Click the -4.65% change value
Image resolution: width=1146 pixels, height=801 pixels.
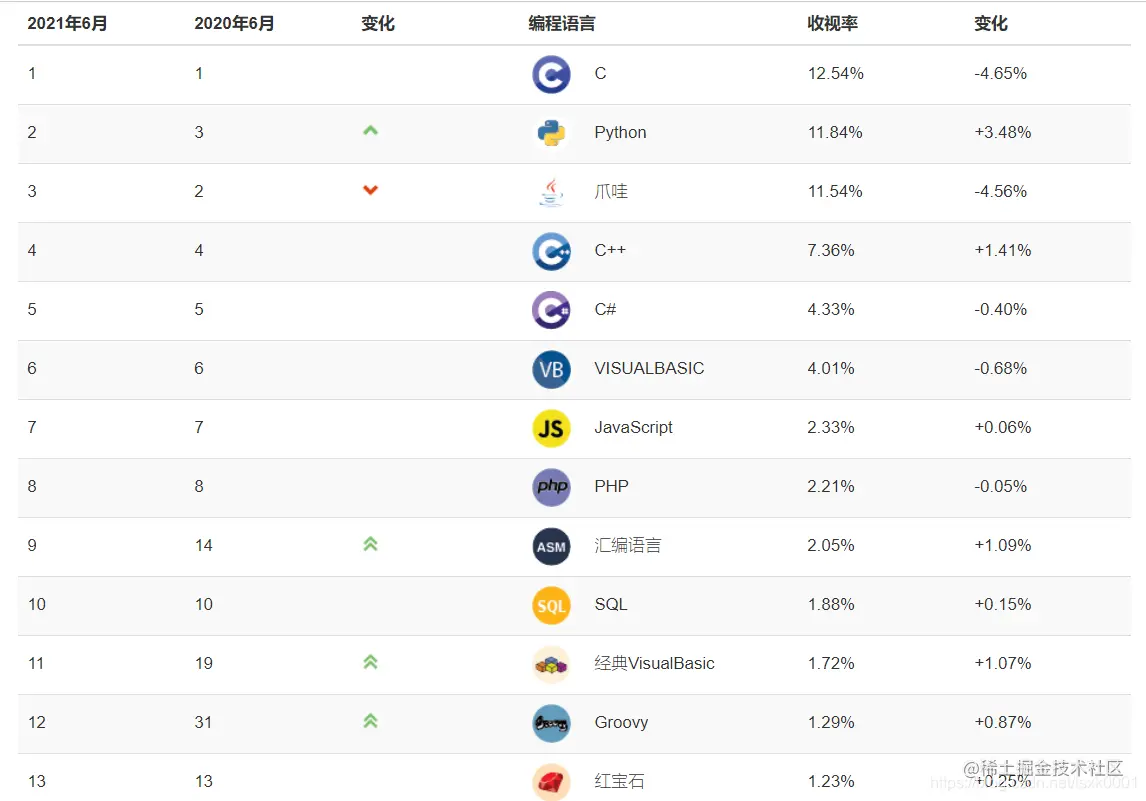pos(1001,74)
